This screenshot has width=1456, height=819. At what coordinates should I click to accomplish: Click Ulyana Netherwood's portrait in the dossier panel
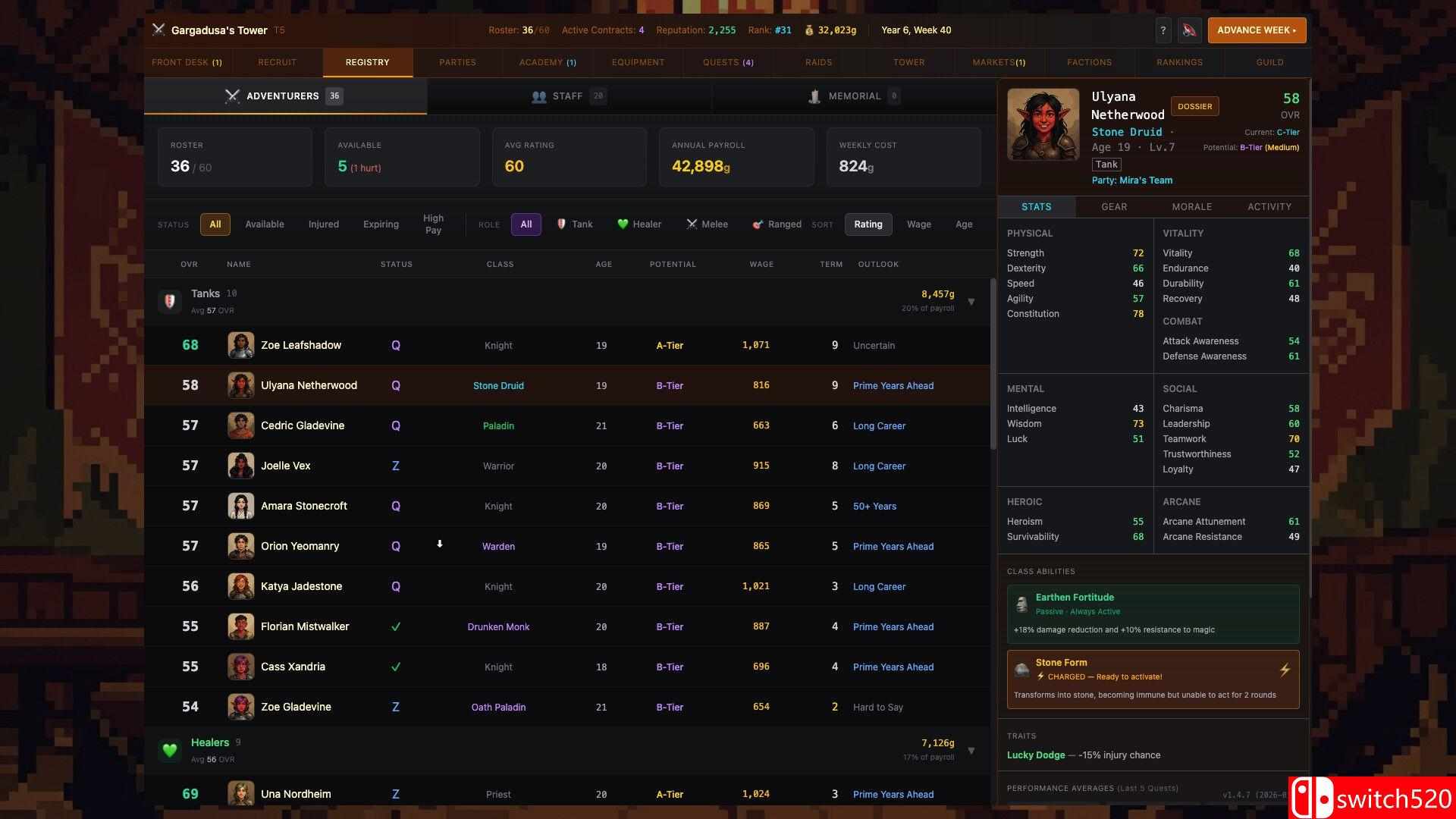click(1043, 124)
